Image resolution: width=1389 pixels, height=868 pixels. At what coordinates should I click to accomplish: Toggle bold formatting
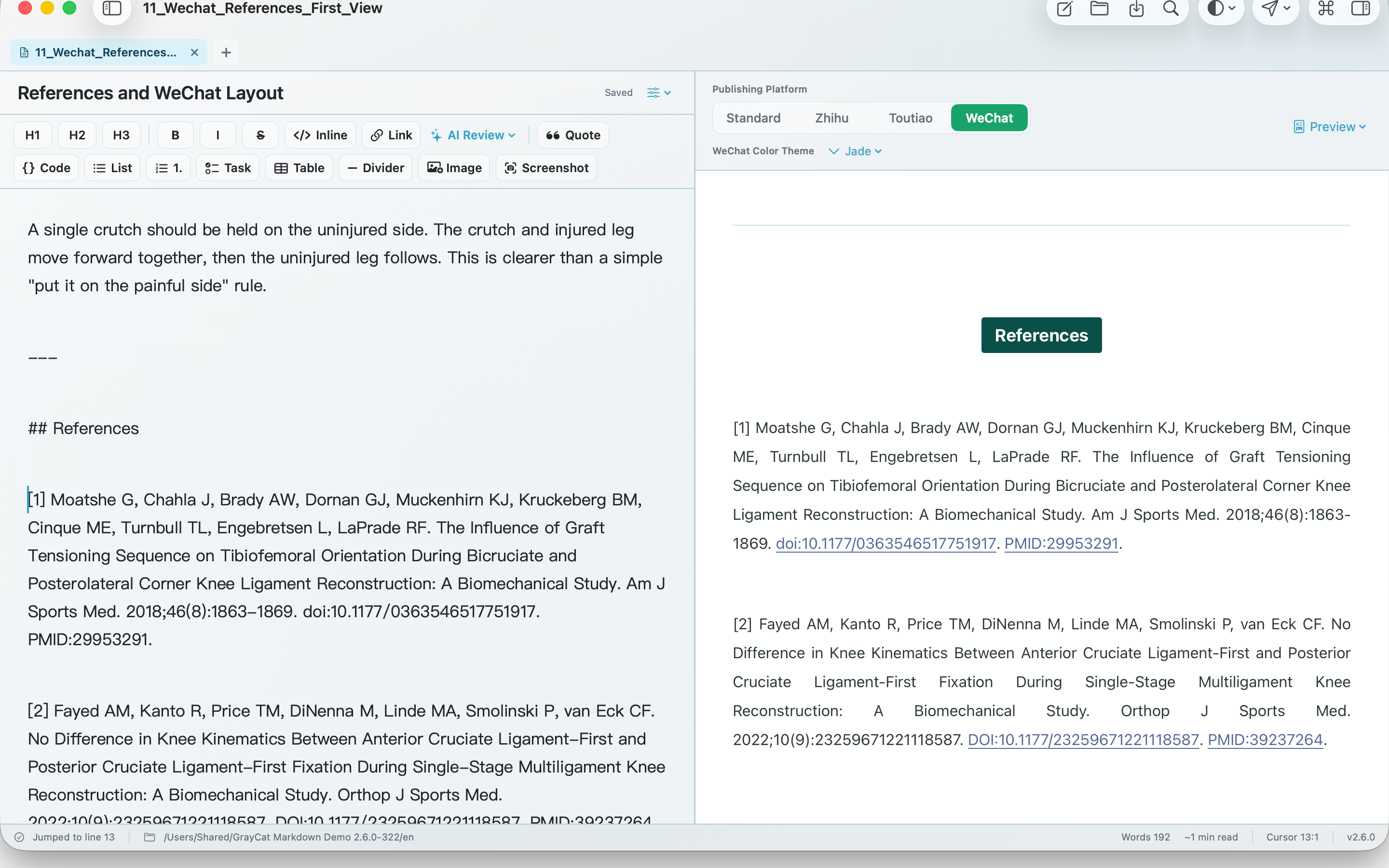[175, 135]
